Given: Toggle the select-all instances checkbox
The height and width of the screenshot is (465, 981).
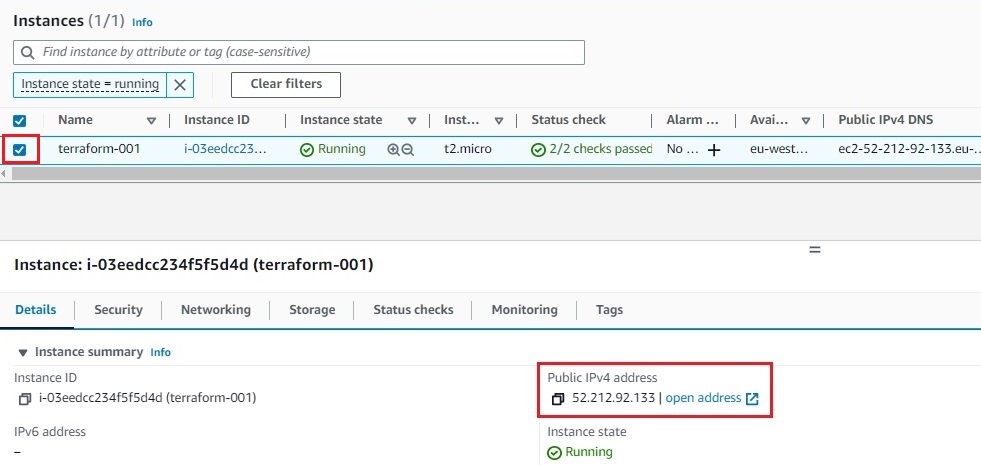Looking at the screenshot, I should tap(20, 121).
